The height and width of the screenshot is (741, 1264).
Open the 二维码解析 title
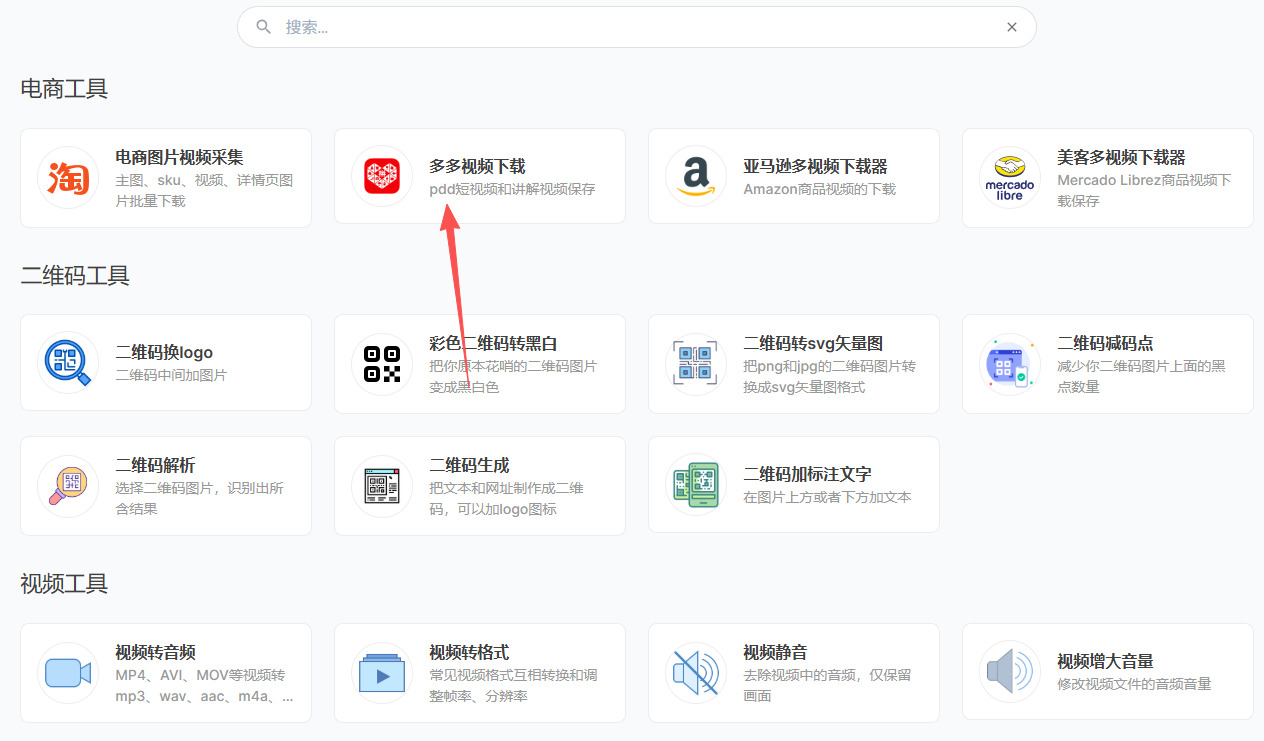(x=156, y=465)
